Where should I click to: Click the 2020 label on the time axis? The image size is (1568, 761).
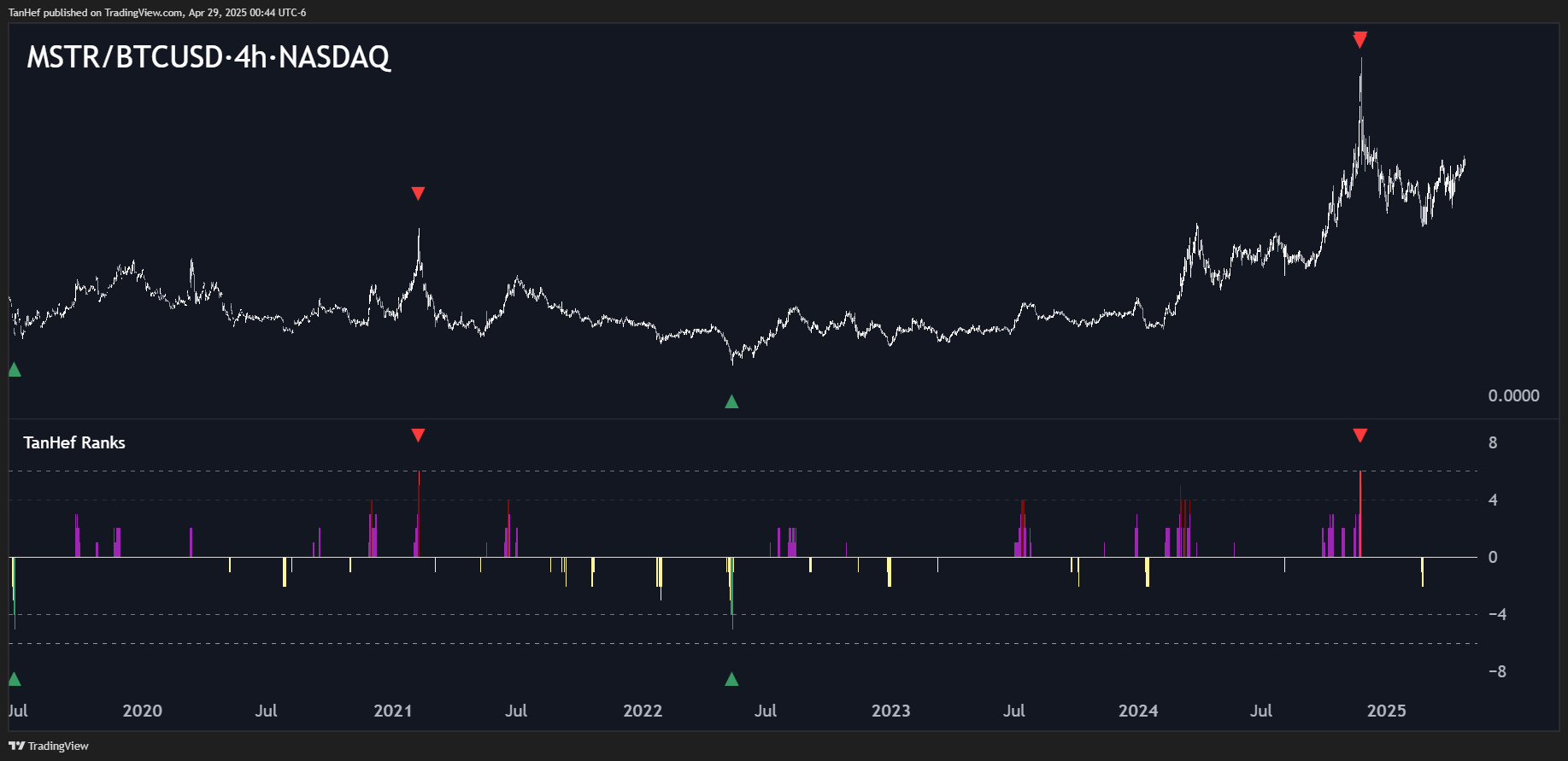143,711
